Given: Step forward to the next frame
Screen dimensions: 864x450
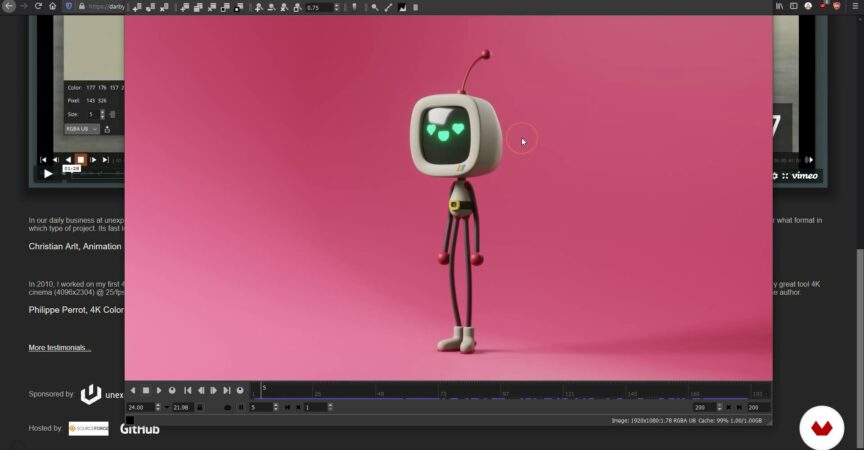Looking at the screenshot, I should pyautogui.click(x=214, y=390).
